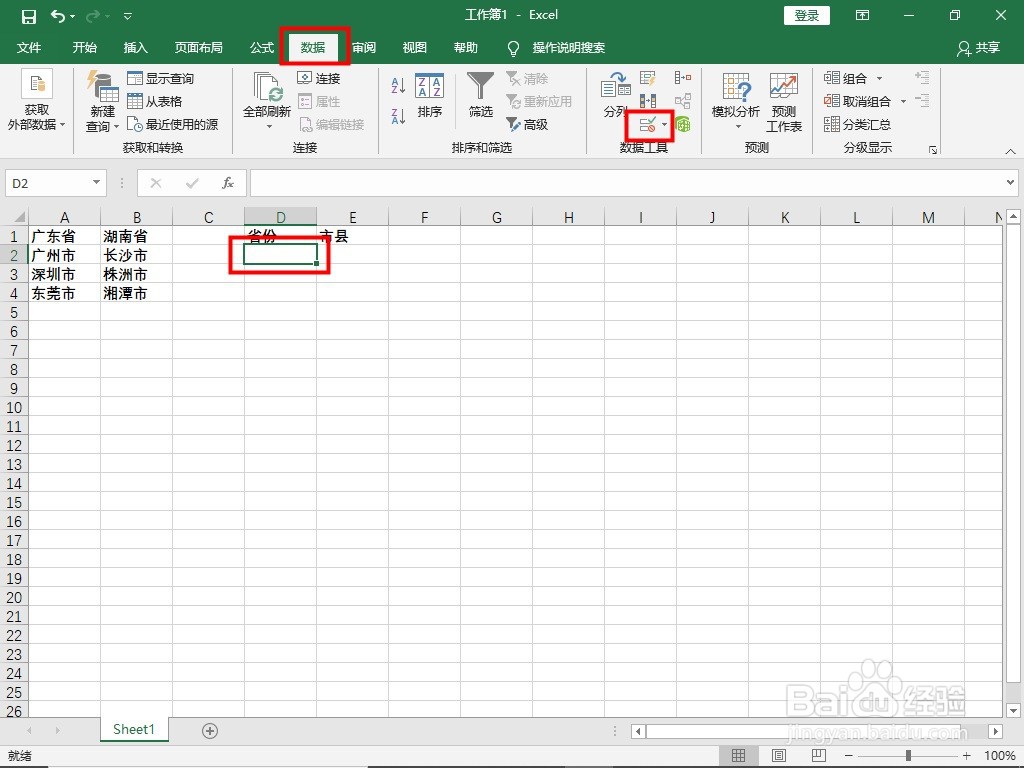Click Show Queries (显示查询)
1024x768 pixels.
coord(161,78)
